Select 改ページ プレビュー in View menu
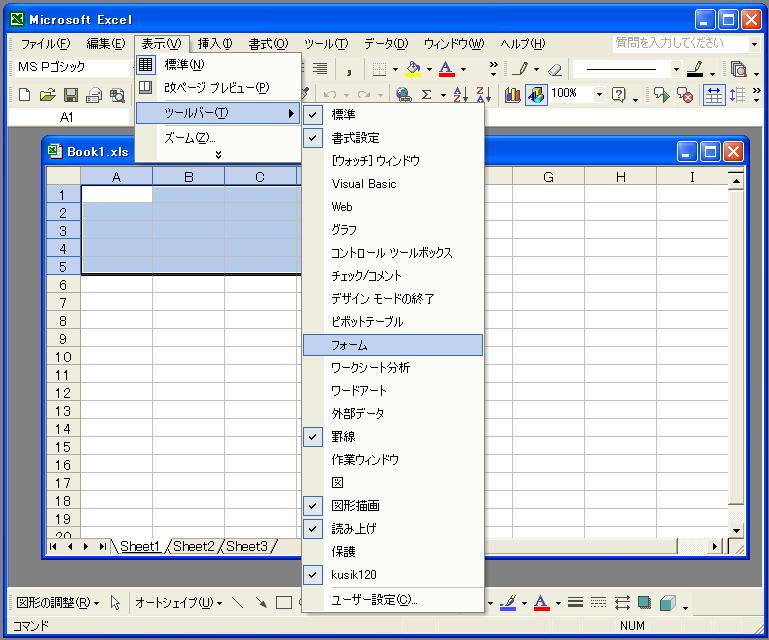 click(x=218, y=88)
